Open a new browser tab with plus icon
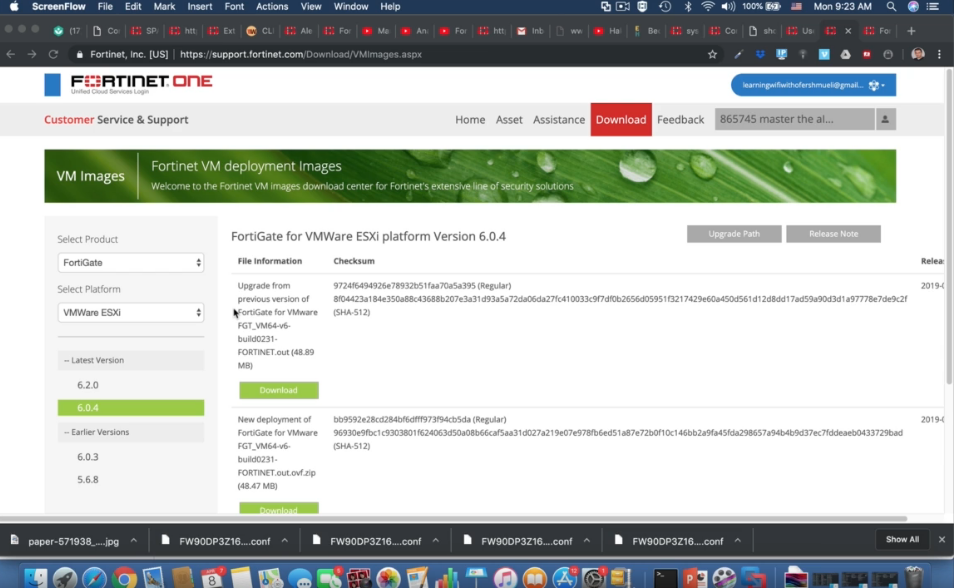955x588 pixels. point(911,31)
